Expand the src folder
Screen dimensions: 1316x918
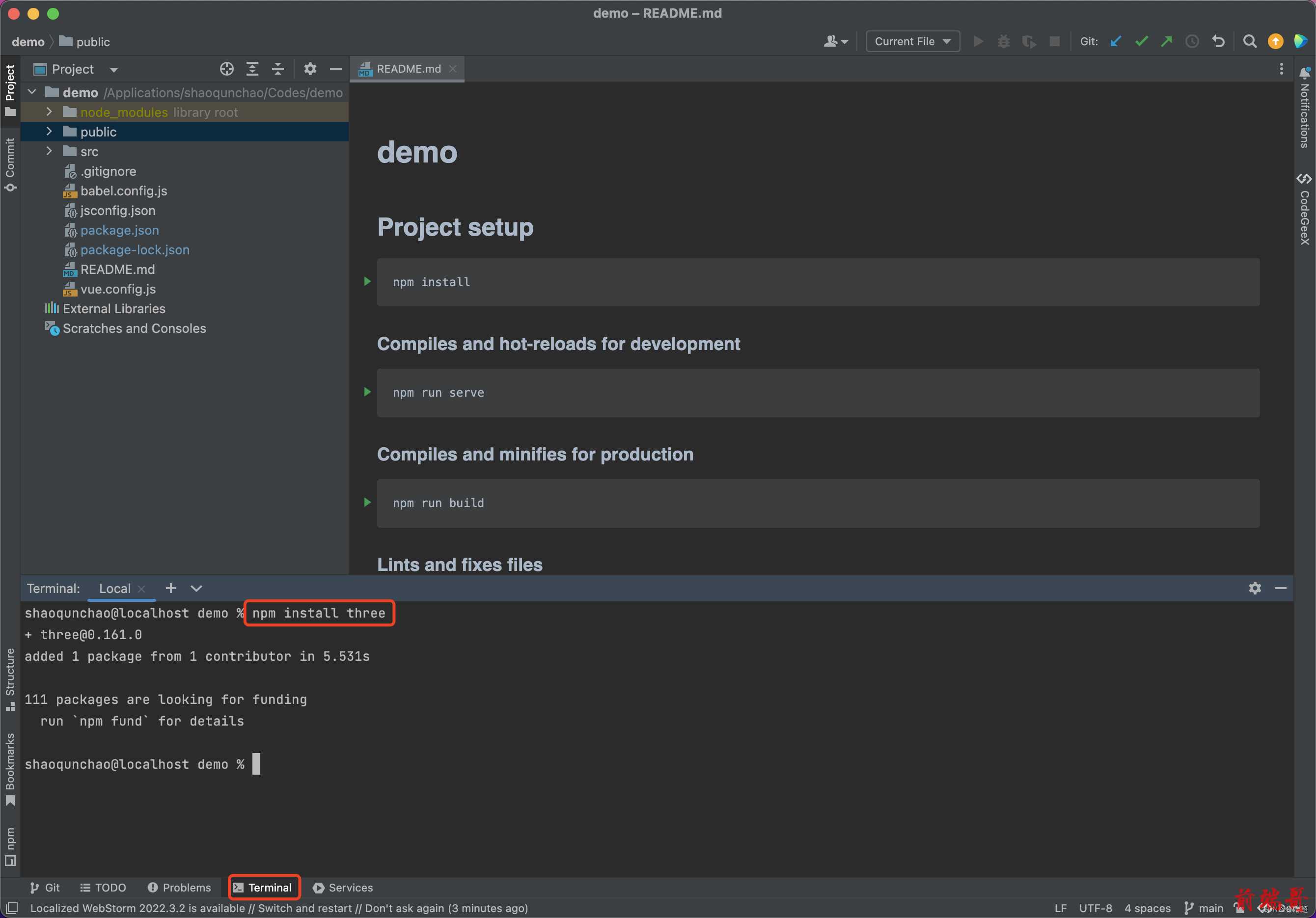49,151
